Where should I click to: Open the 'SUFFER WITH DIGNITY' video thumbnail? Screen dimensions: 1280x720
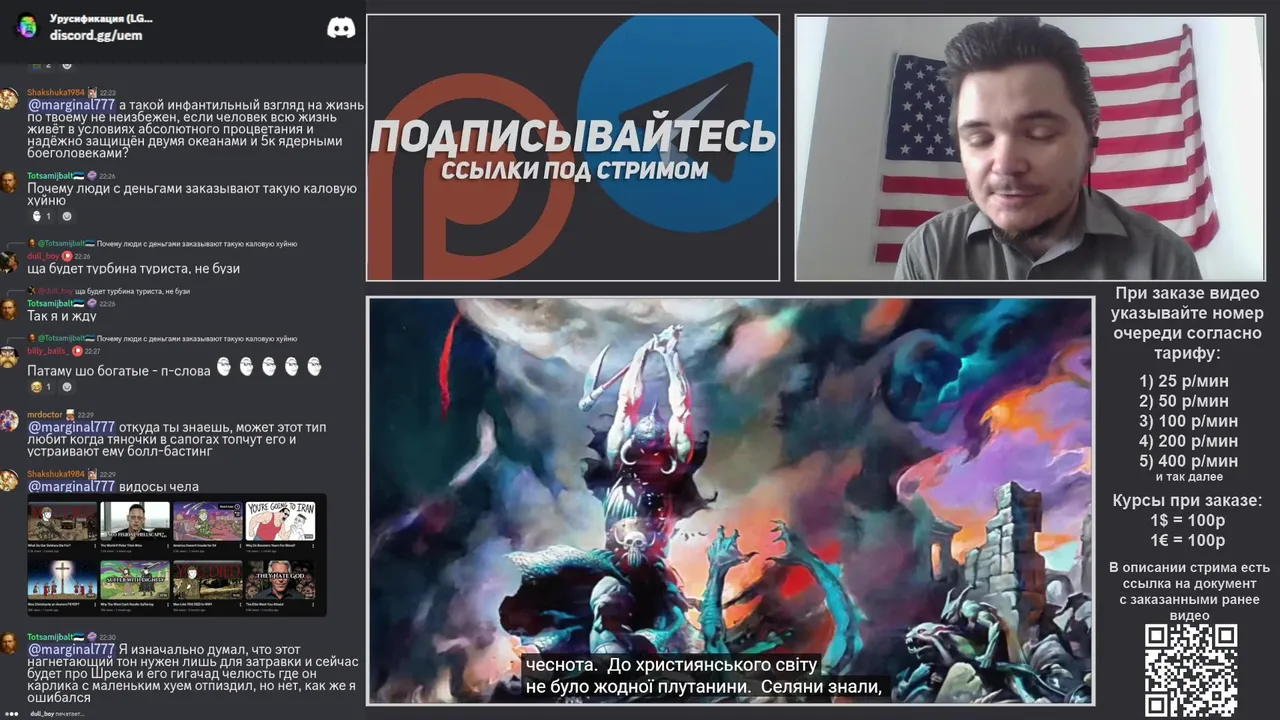click(135, 579)
